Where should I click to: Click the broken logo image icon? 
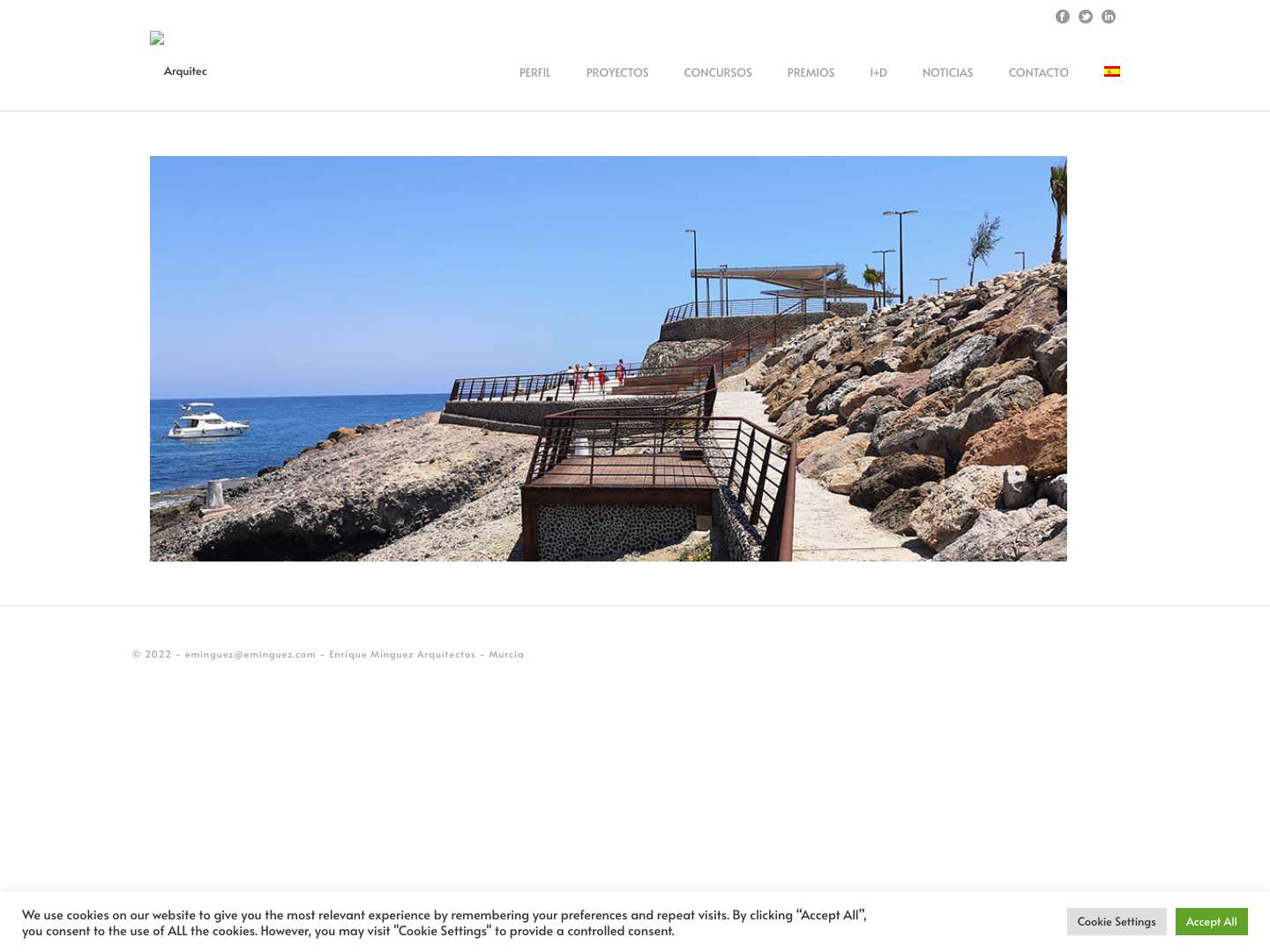pyautogui.click(x=157, y=38)
